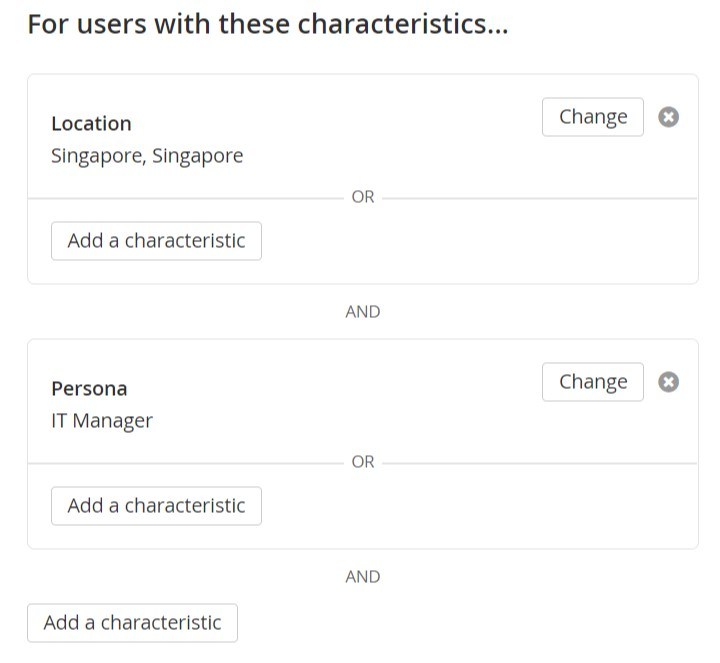
Task: Select the Location heading label
Action: [91, 124]
